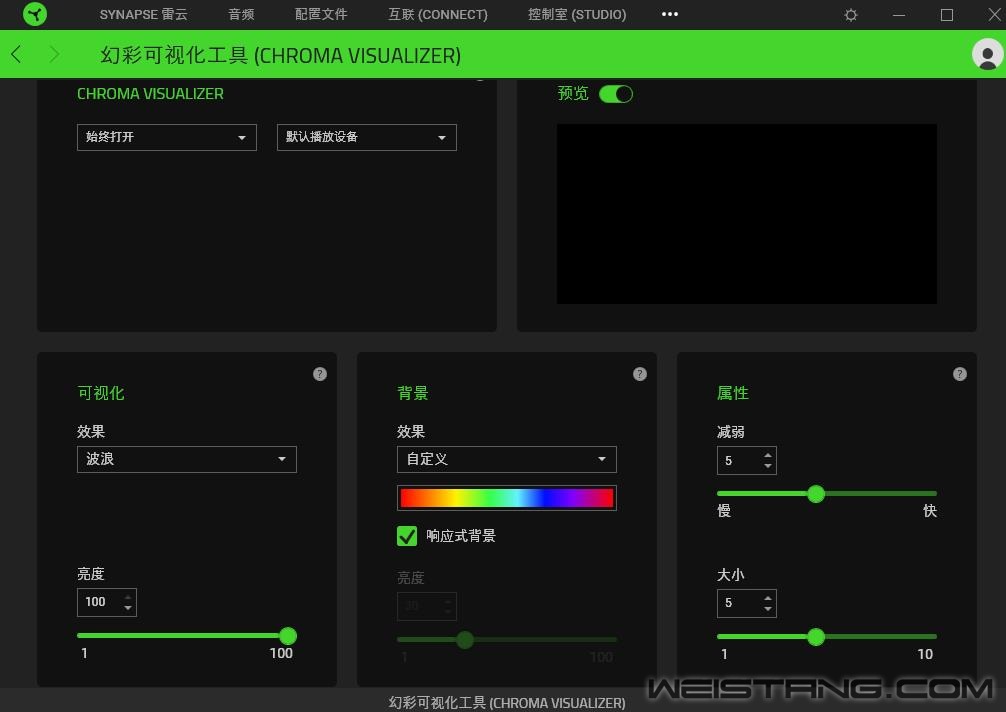The image size is (1006, 712).
Task: Open the settings gear icon
Action: pos(851,15)
